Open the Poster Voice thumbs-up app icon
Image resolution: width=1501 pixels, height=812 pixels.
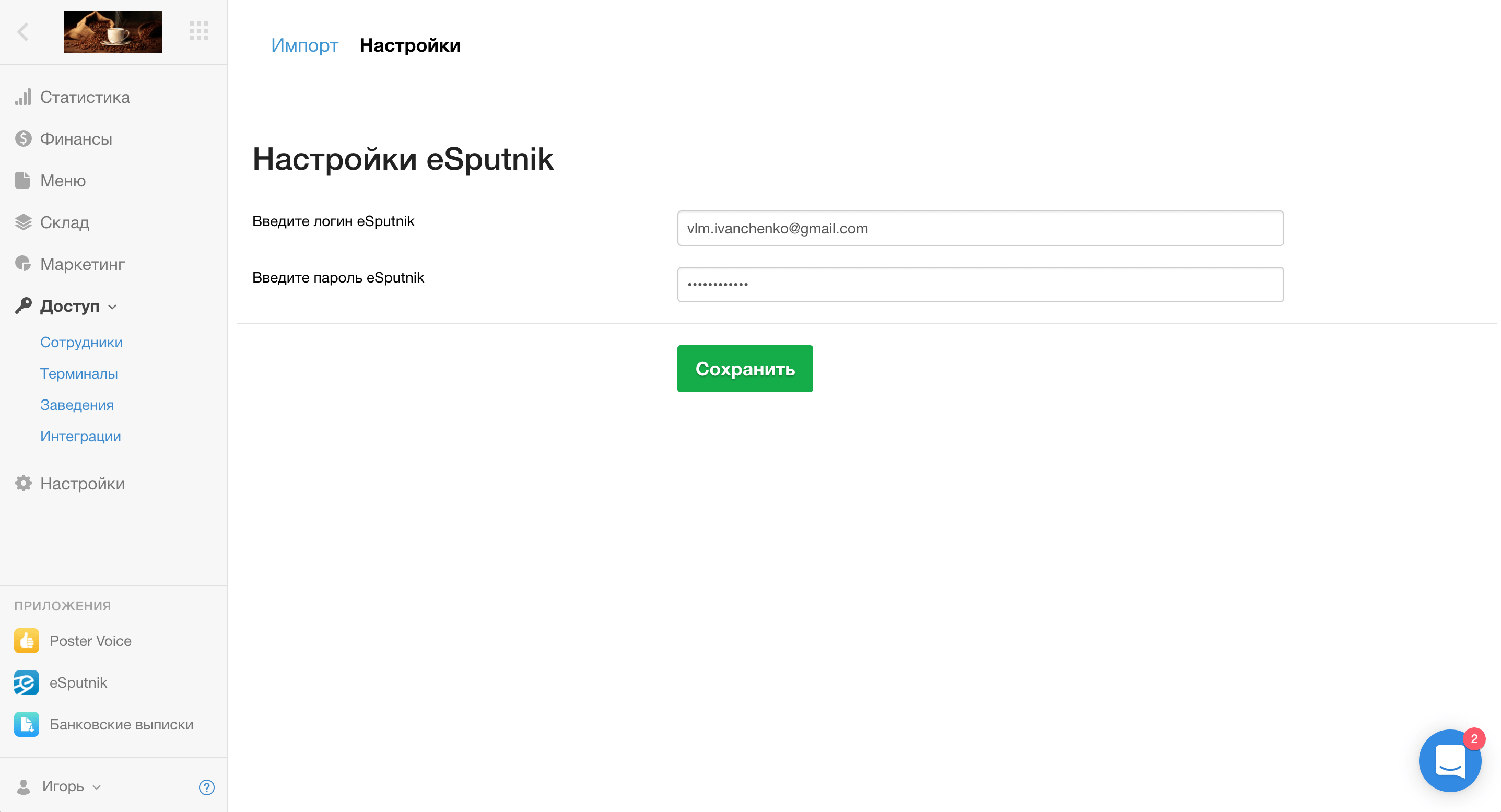coord(26,641)
